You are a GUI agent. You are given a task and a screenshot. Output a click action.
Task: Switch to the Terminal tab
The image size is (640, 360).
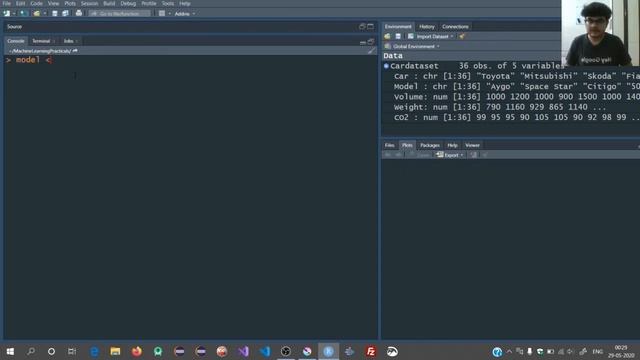click(41, 41)
